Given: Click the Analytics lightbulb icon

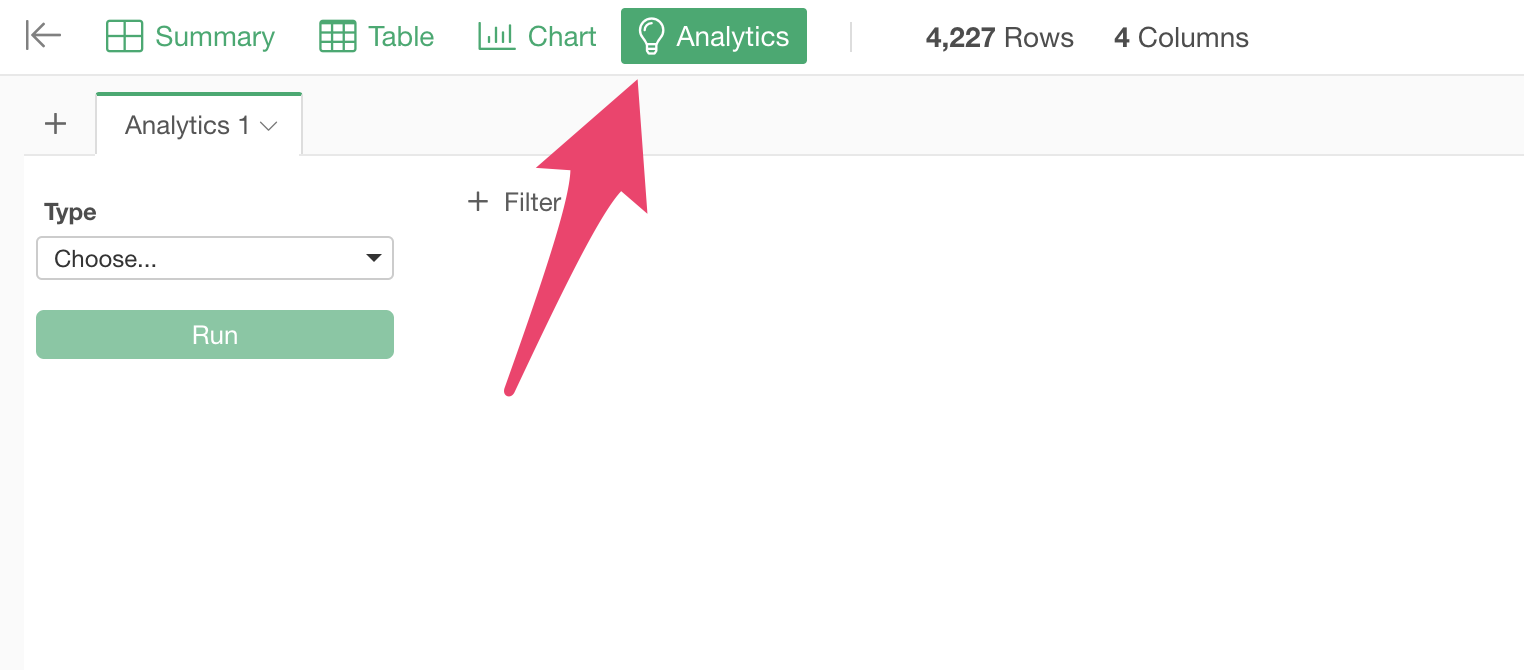Looking at the screenshot, I should click(651, 36).
